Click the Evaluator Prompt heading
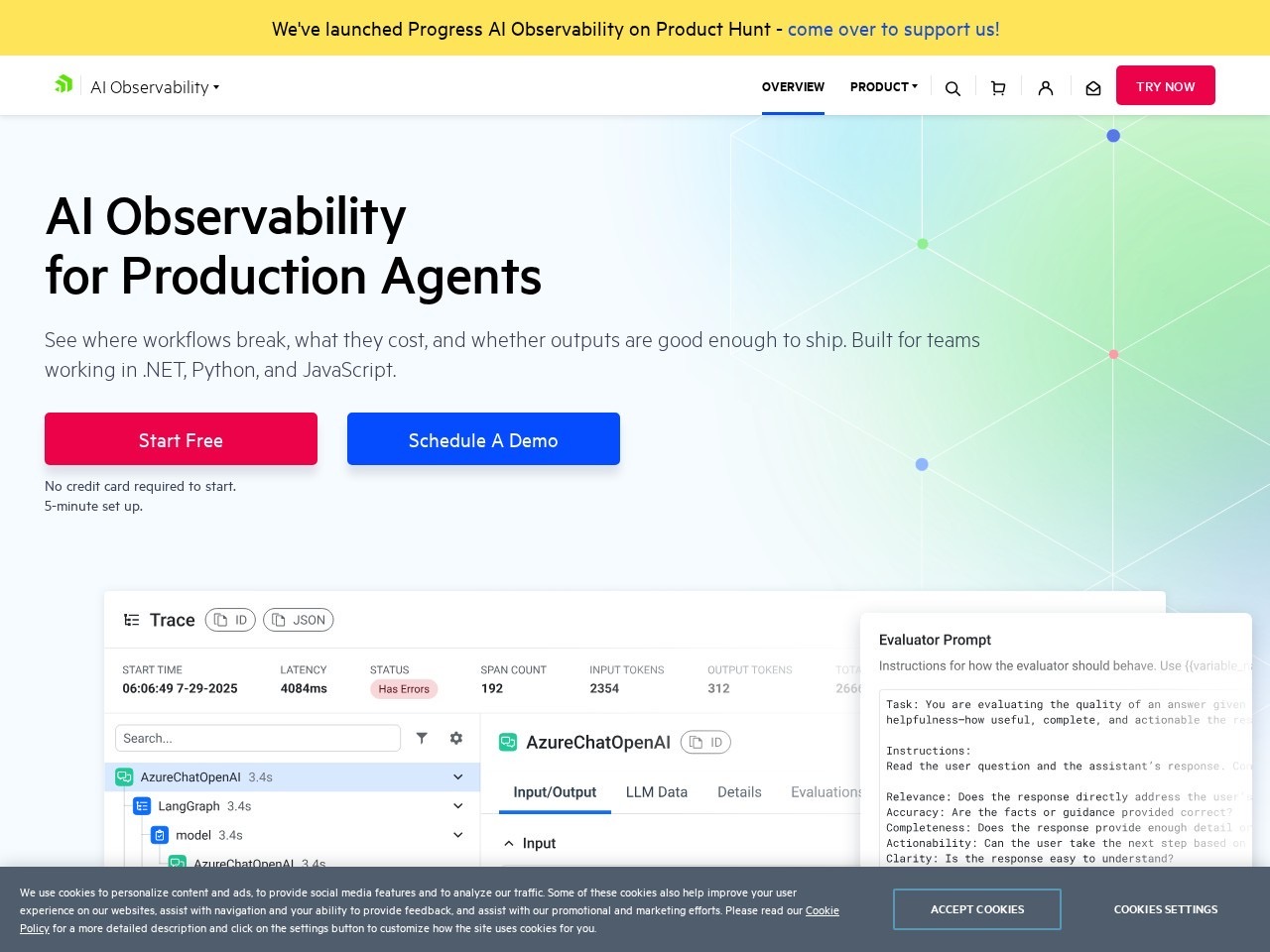The height and width of the screenshot is (952, 1270). click(x=935, y=640)
